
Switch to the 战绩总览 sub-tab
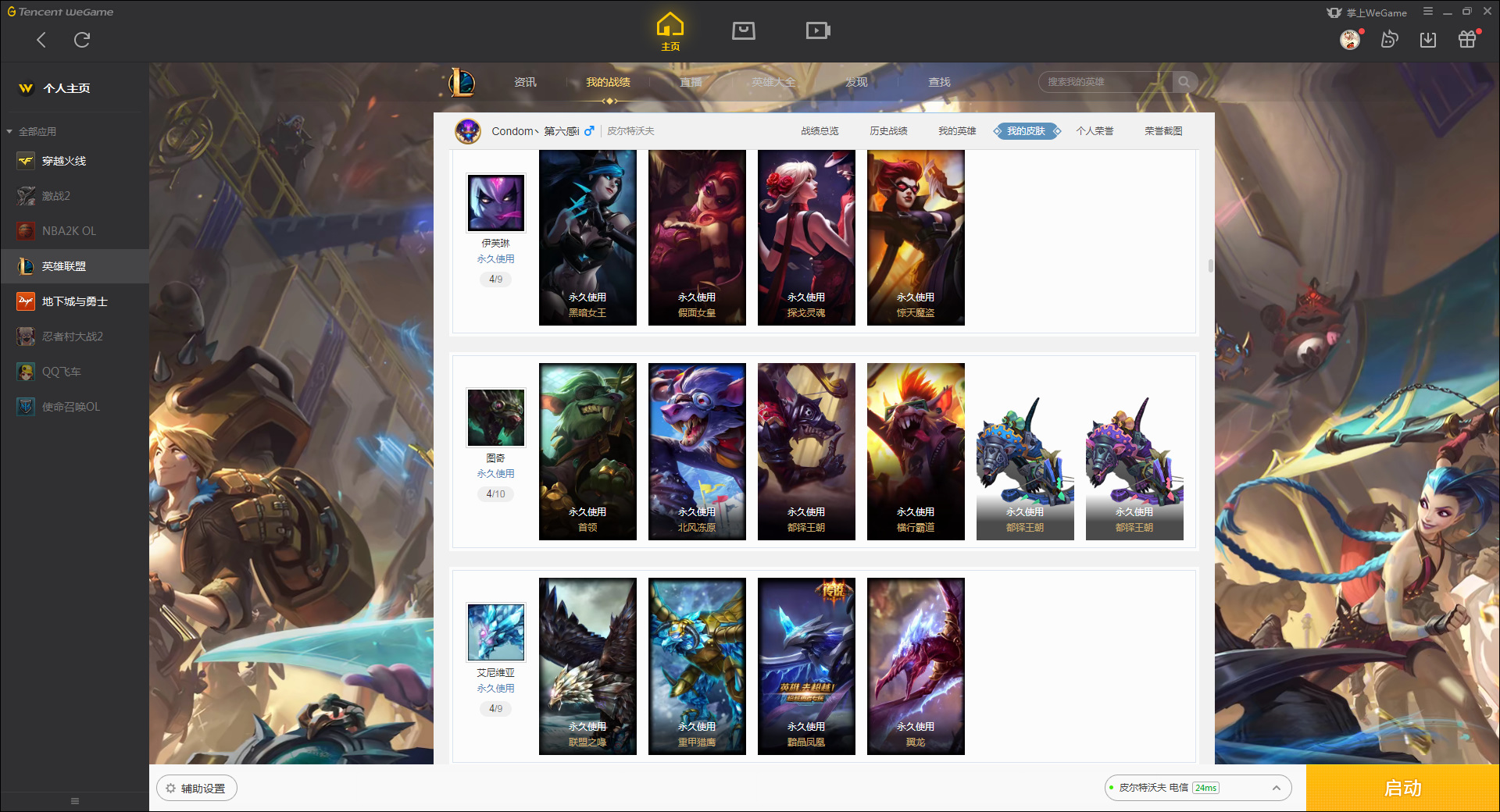[820, 131]
